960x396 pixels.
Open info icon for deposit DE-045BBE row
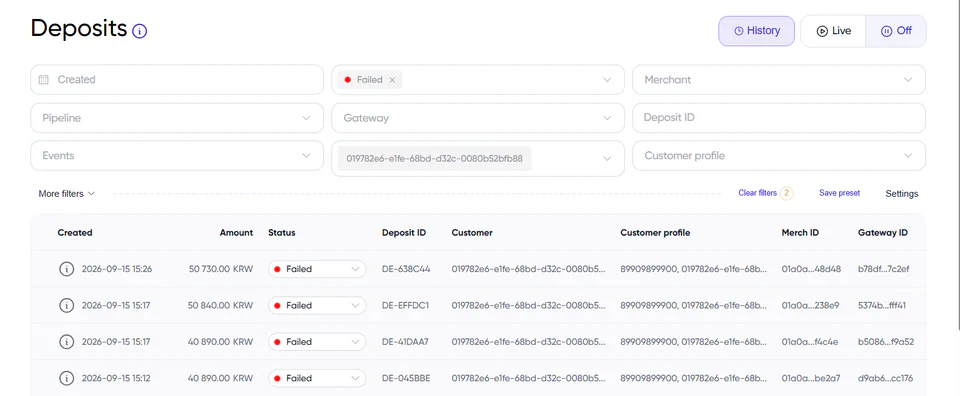66,378
